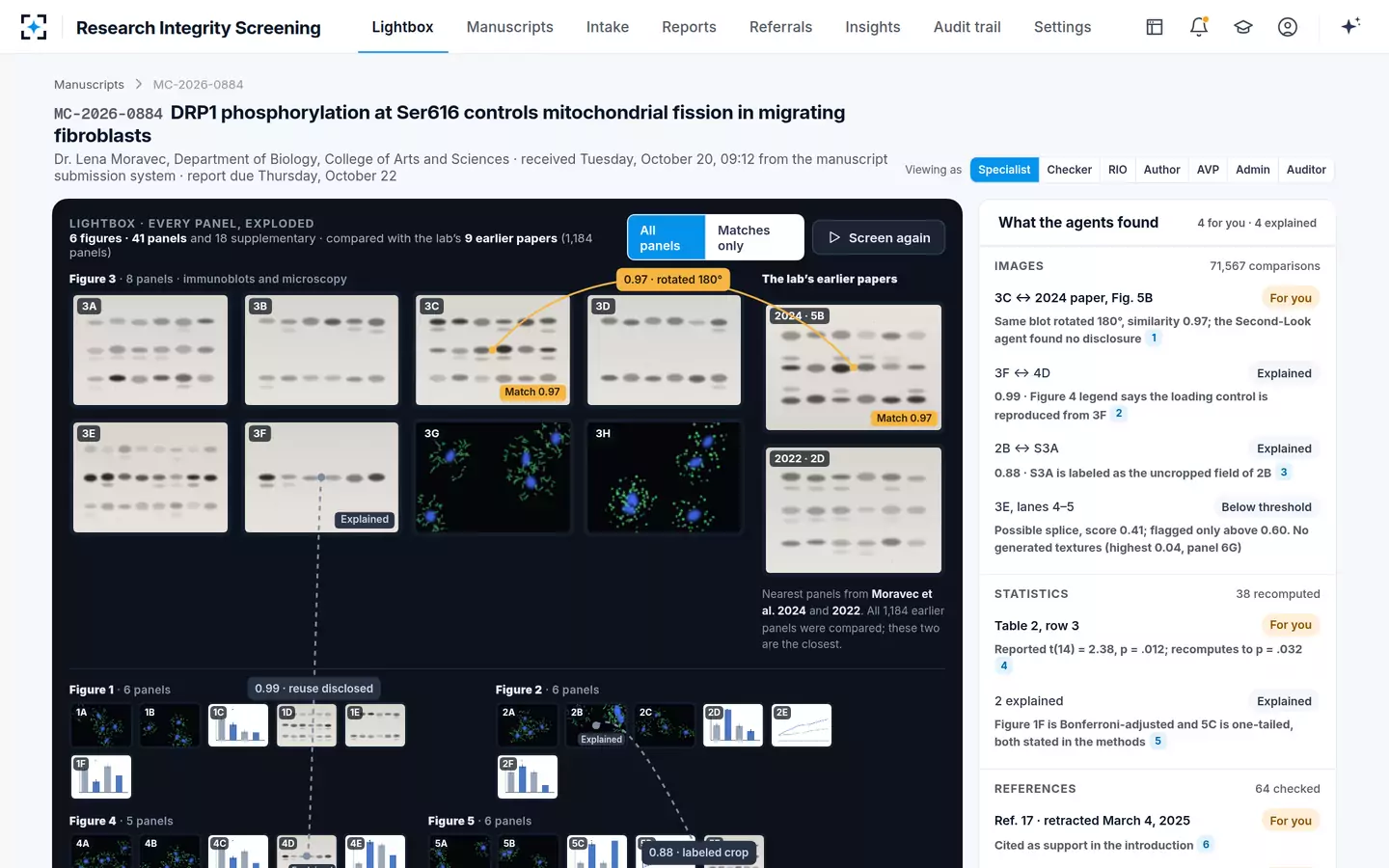View as Author role

[1161, 170]
